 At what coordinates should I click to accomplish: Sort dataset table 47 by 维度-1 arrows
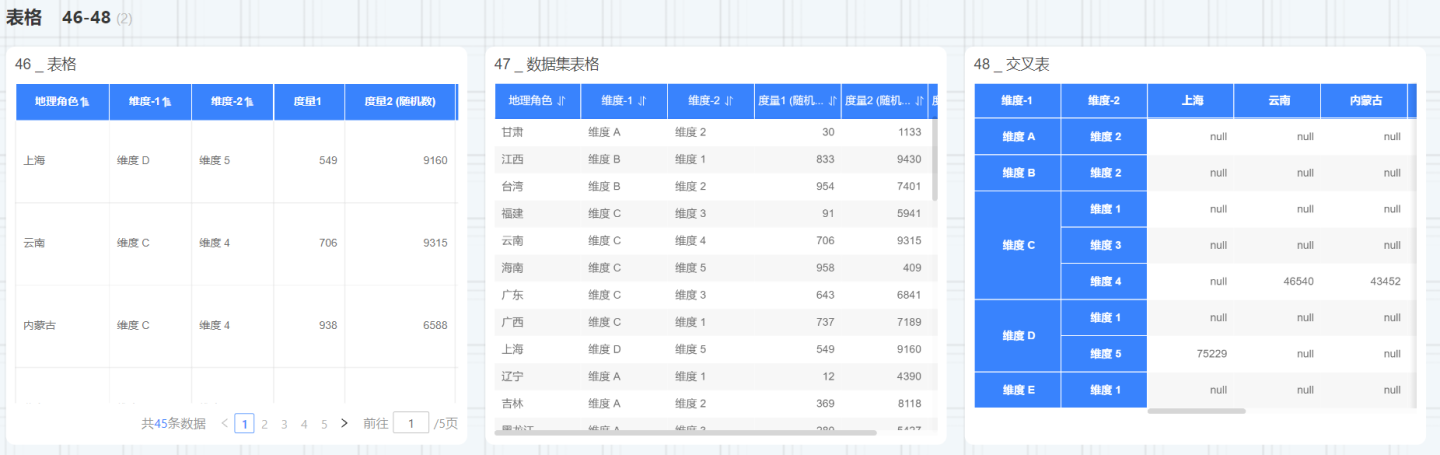[642, 101]
